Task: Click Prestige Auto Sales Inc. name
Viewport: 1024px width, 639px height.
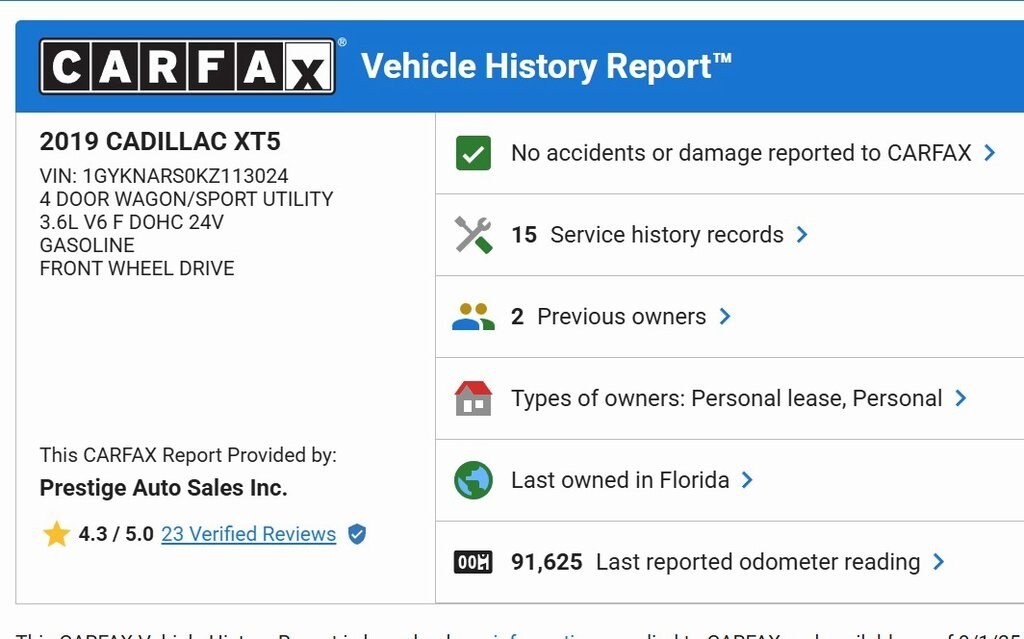Action: pyautogui.click(x=163, y=487)
